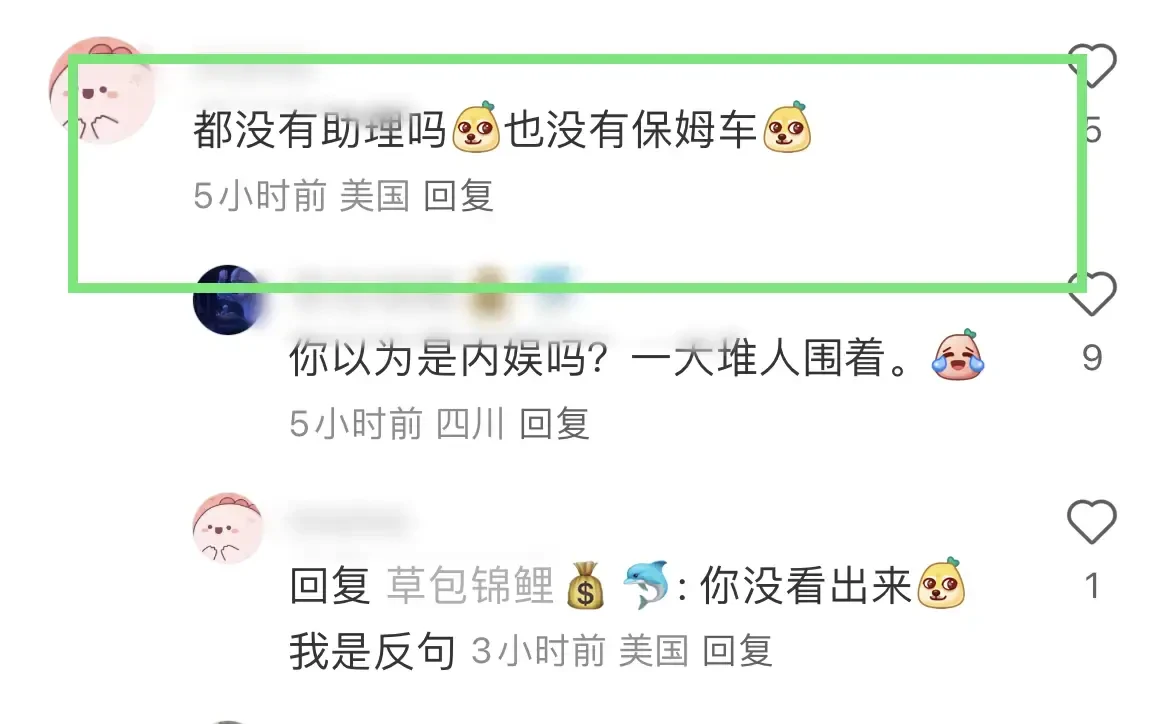Tap the yellow emoji after 助理吗
1170x724 pixels.
coord(476,128)
